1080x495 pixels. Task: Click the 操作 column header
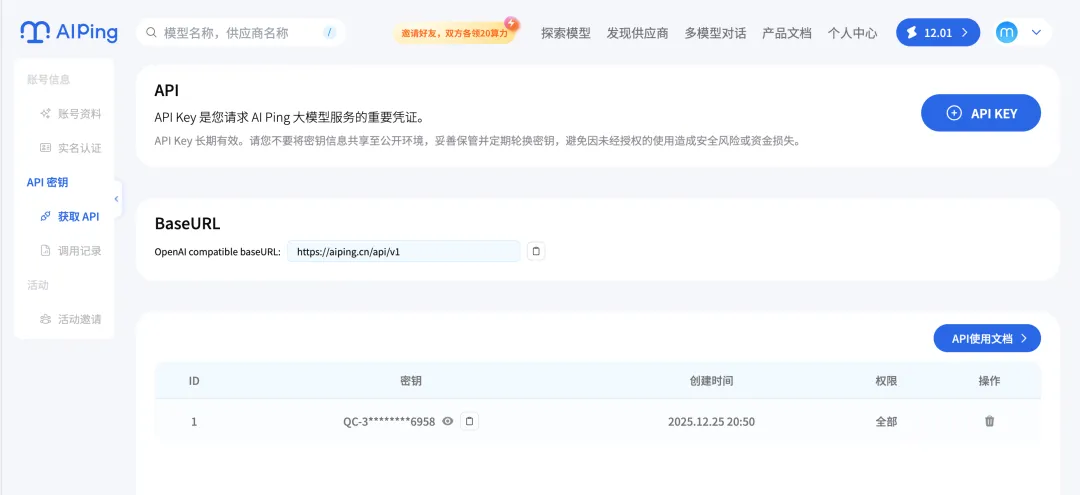click(x=990, y=381)
